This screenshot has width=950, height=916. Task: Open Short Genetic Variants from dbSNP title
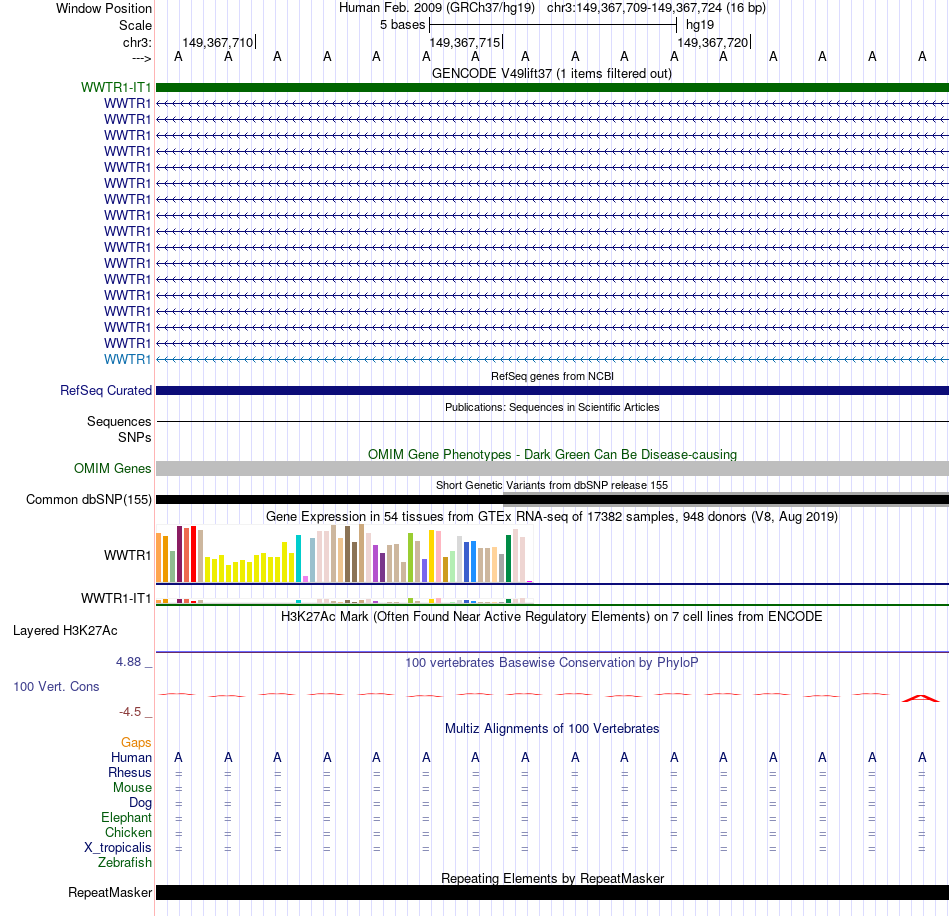(552, 485)
